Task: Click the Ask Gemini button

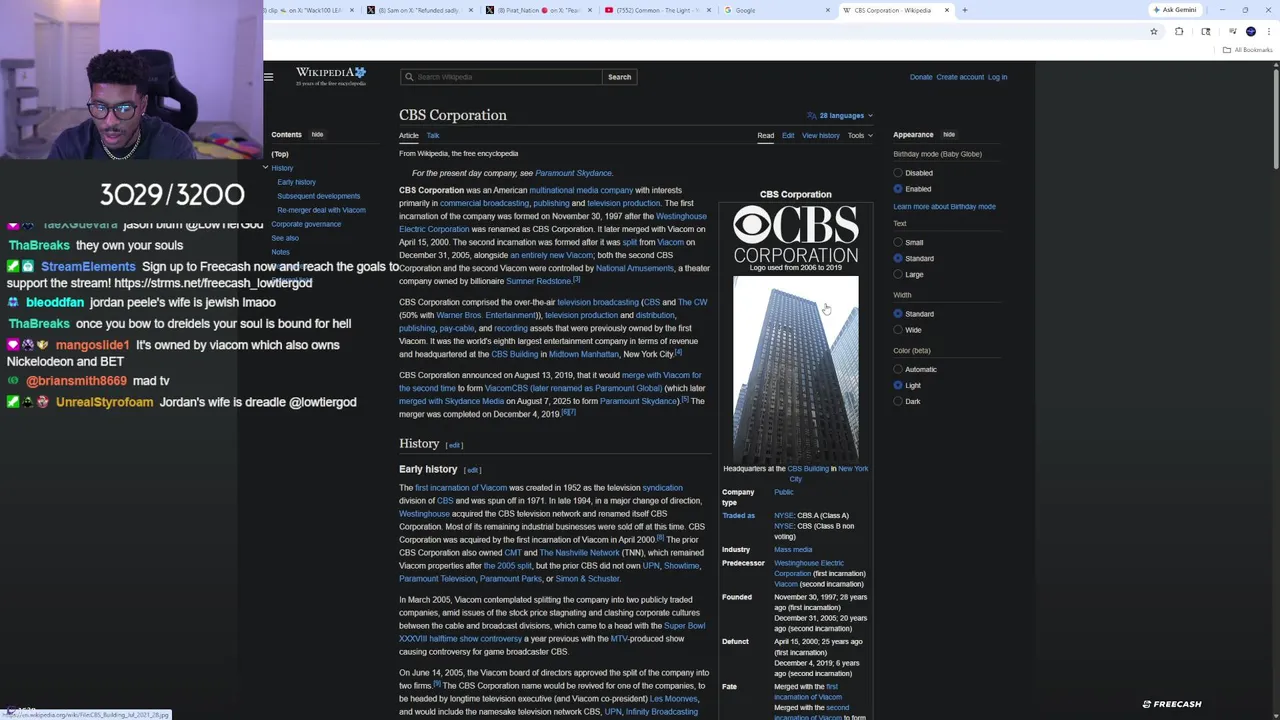Action: (1175, 10)
